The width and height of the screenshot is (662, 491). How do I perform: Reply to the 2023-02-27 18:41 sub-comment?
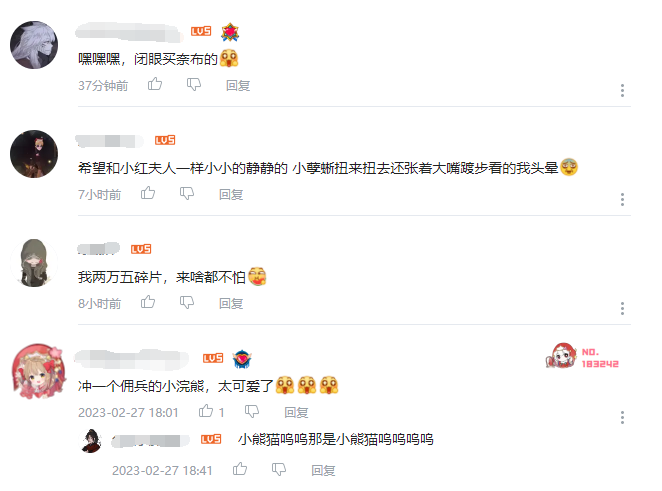pos(323,471)
